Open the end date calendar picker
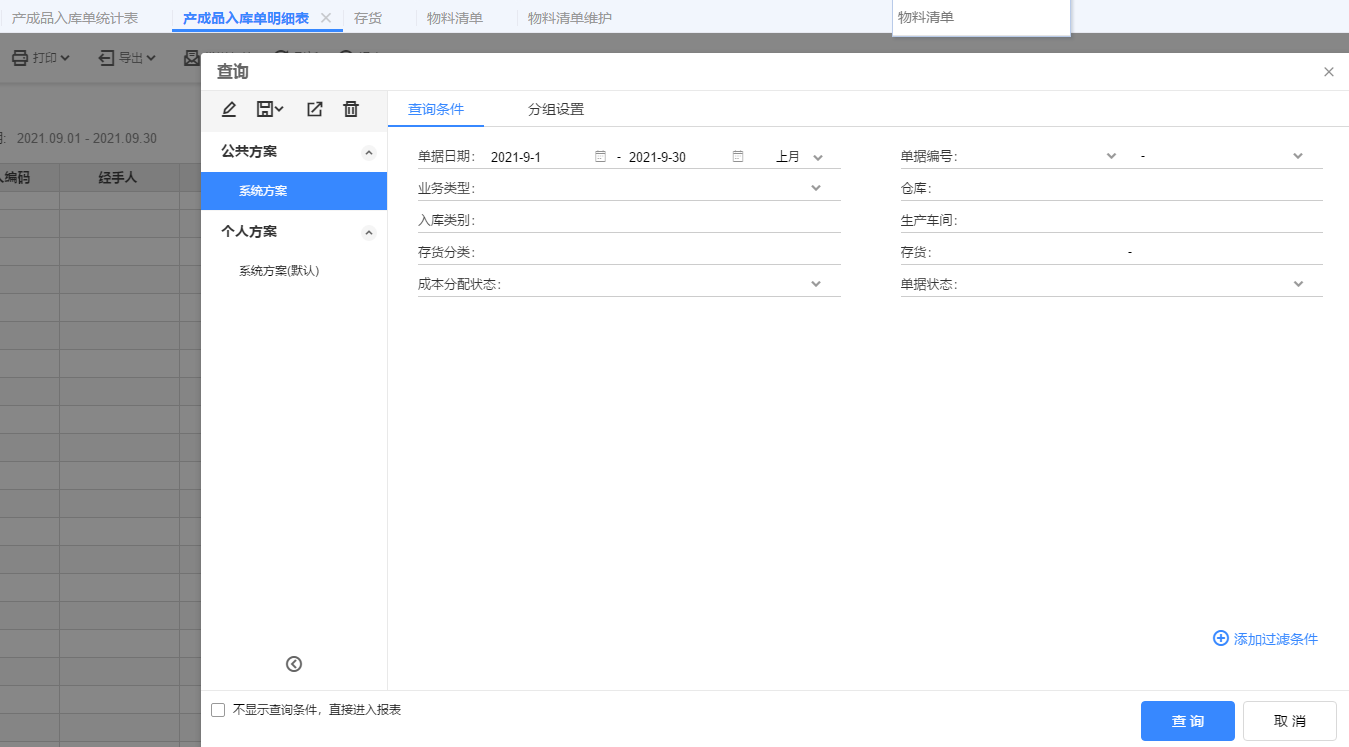1349x747 pixels. 738,157
